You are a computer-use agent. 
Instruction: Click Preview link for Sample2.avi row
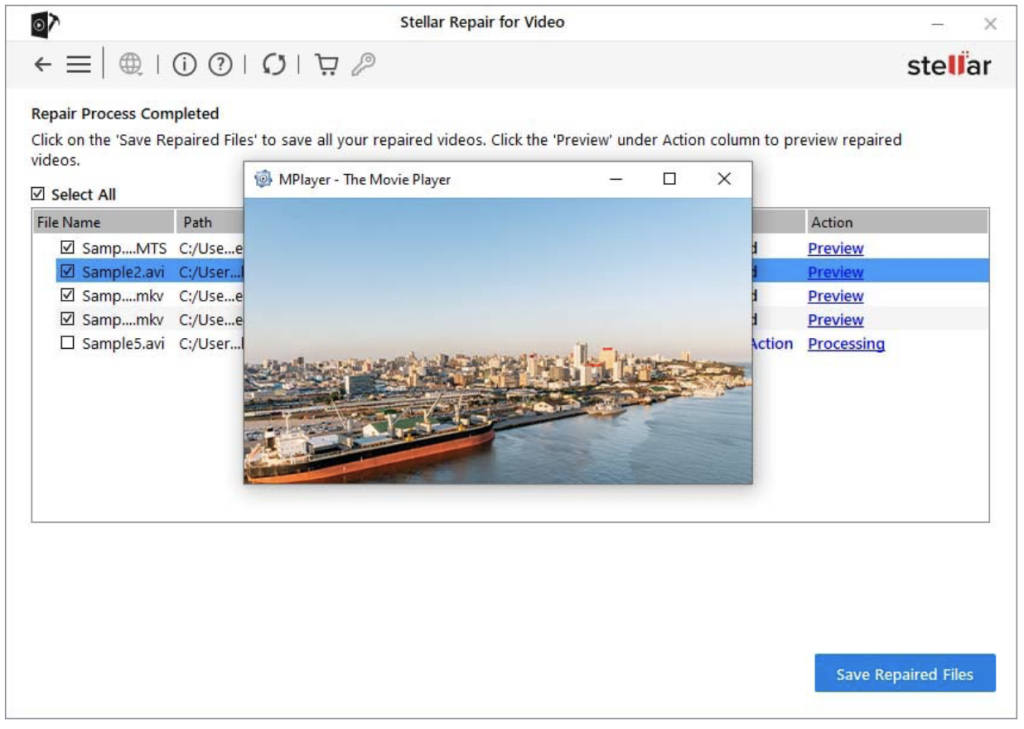click(835, 272)
